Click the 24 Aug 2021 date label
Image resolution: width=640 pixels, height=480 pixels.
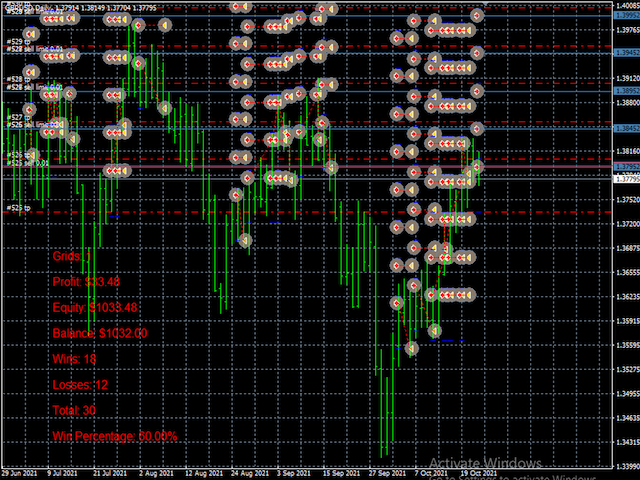[250, 473]
